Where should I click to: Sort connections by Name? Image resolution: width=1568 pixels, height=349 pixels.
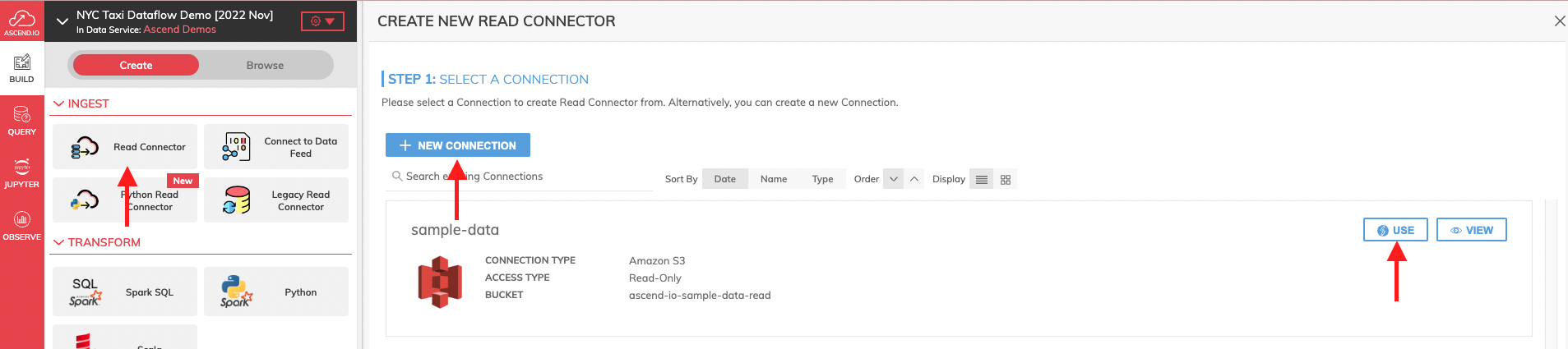tap(774, 179)
